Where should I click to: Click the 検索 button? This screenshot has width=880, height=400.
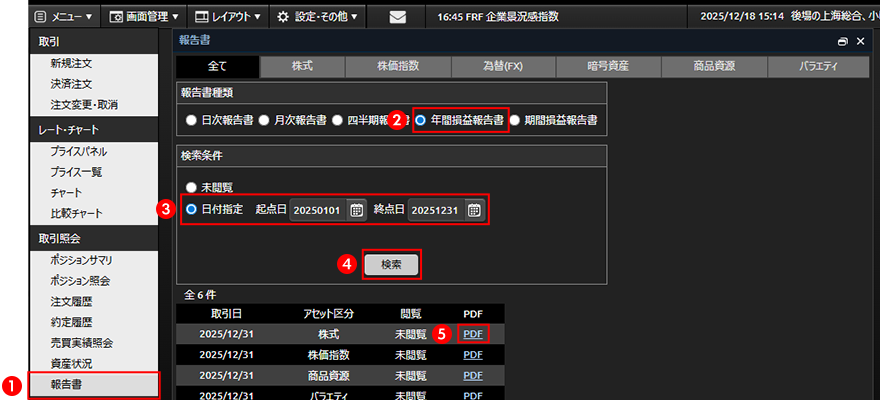(x=391, y=265)
